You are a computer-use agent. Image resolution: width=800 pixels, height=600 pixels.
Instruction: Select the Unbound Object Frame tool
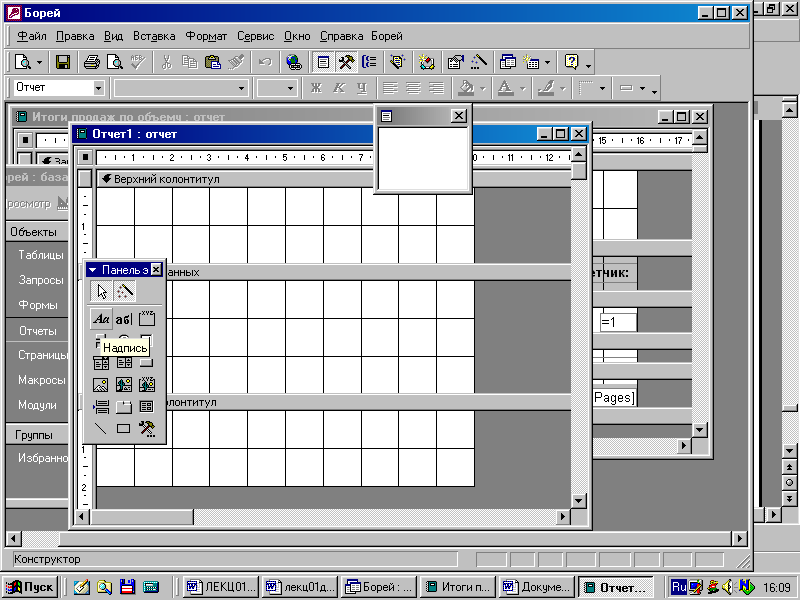click(124, 385)
